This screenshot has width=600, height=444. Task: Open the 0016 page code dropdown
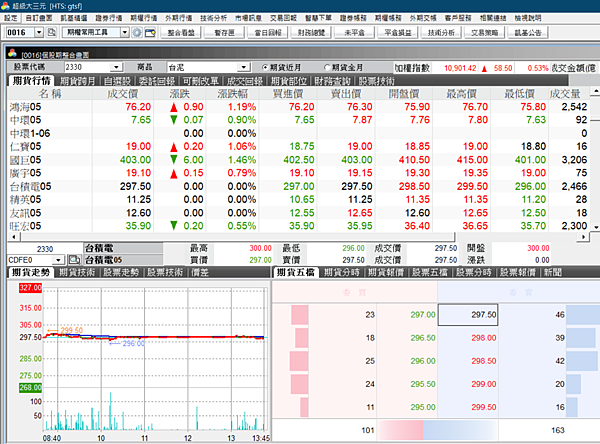click(x=39, y=32)
